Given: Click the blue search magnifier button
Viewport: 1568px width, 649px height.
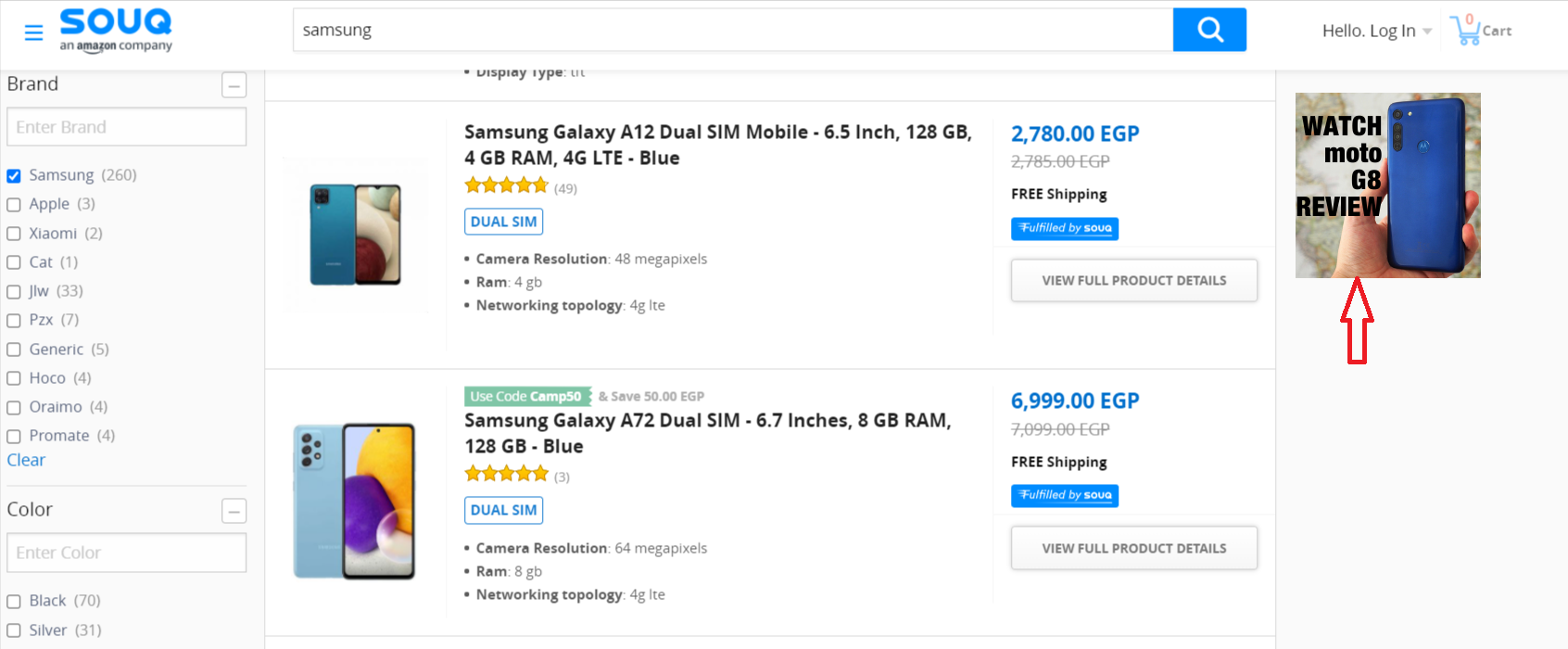Looking at the screenshot, I should (x=1209, y=30).
